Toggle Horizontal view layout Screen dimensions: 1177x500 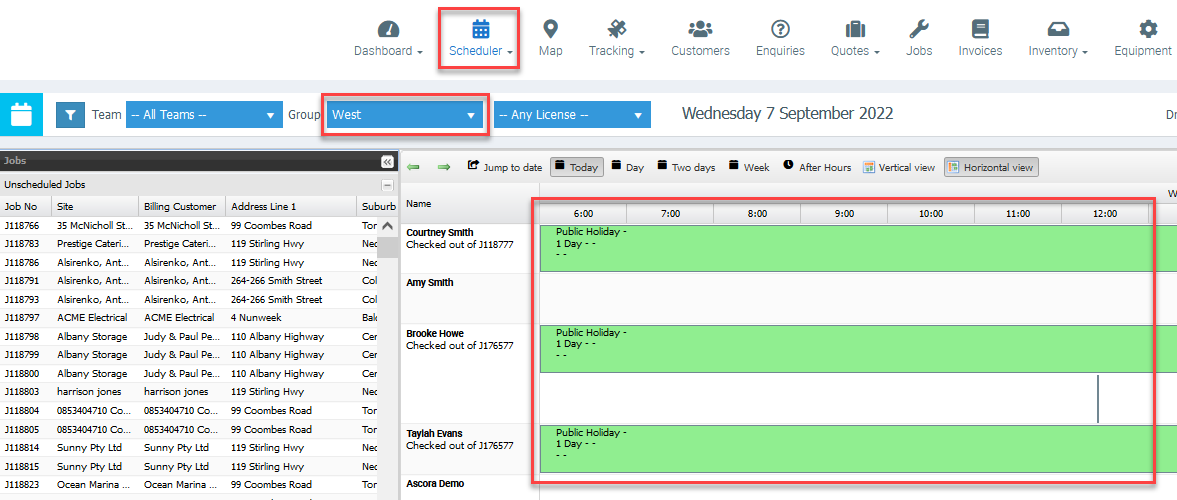991,168
